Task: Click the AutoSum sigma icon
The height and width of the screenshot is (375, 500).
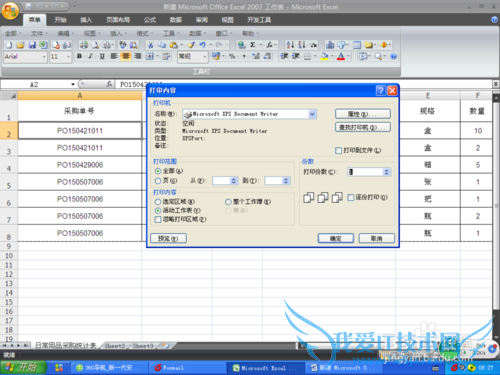Action: (x=253, y=45)
